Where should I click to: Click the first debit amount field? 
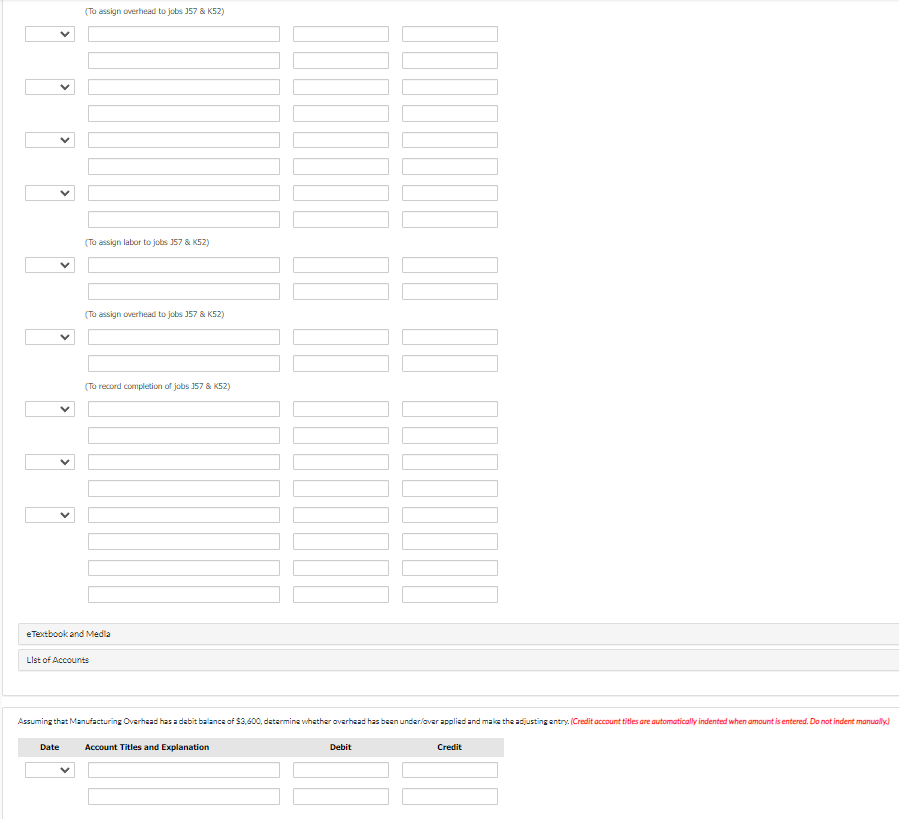coord(340,33)
